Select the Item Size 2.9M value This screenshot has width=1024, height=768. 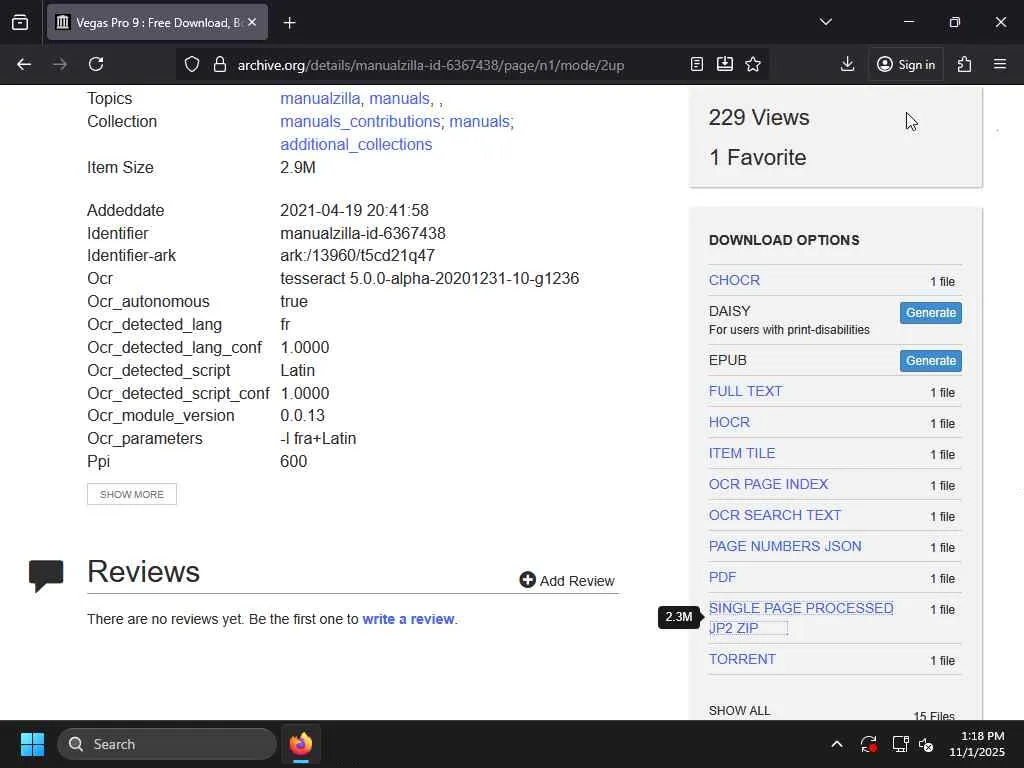click(x=298, y=168)
